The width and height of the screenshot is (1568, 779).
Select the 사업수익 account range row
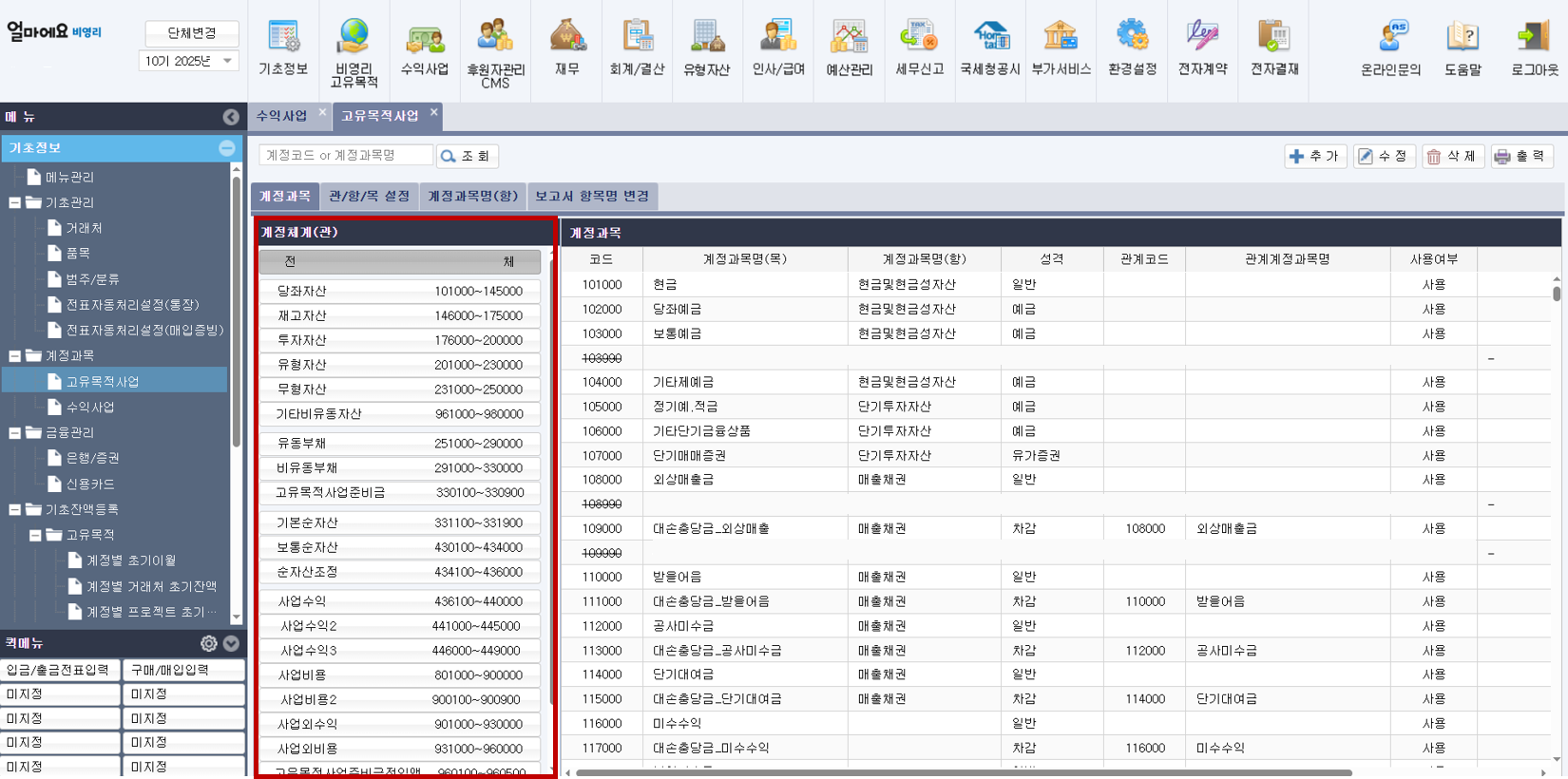(x=400, y=601)
